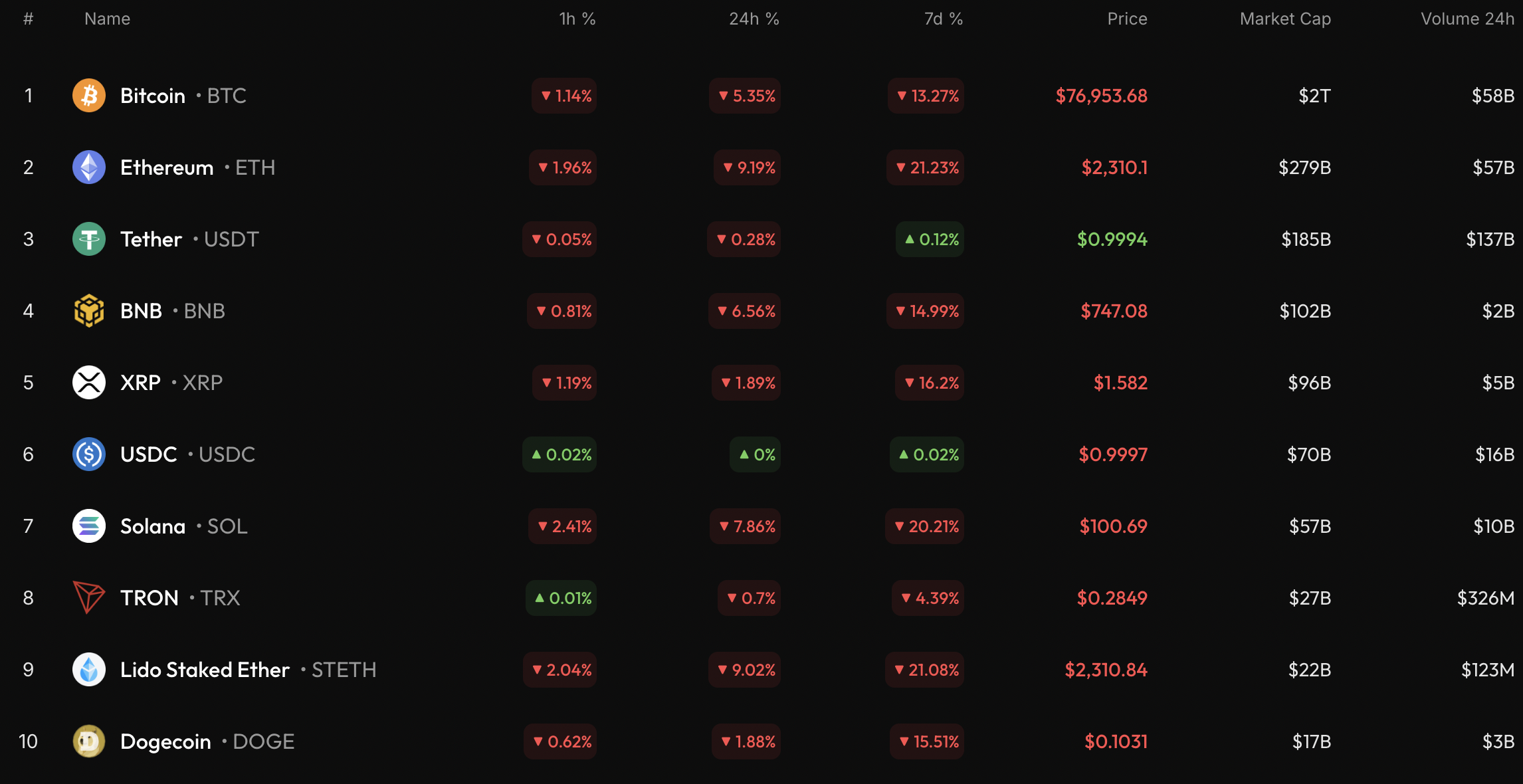
Task: Click the Dogecoin coin icon
Action: [89, 741]
